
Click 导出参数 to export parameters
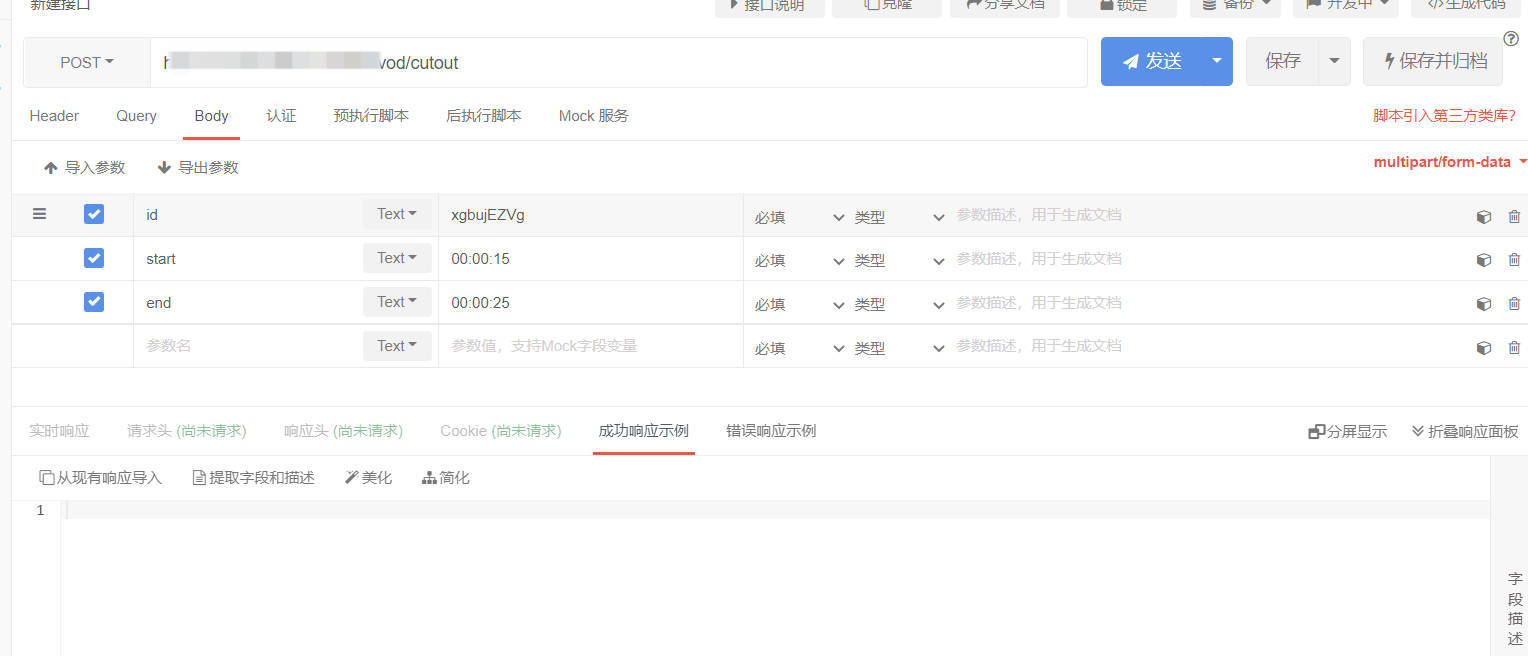[x=198, y=168]
